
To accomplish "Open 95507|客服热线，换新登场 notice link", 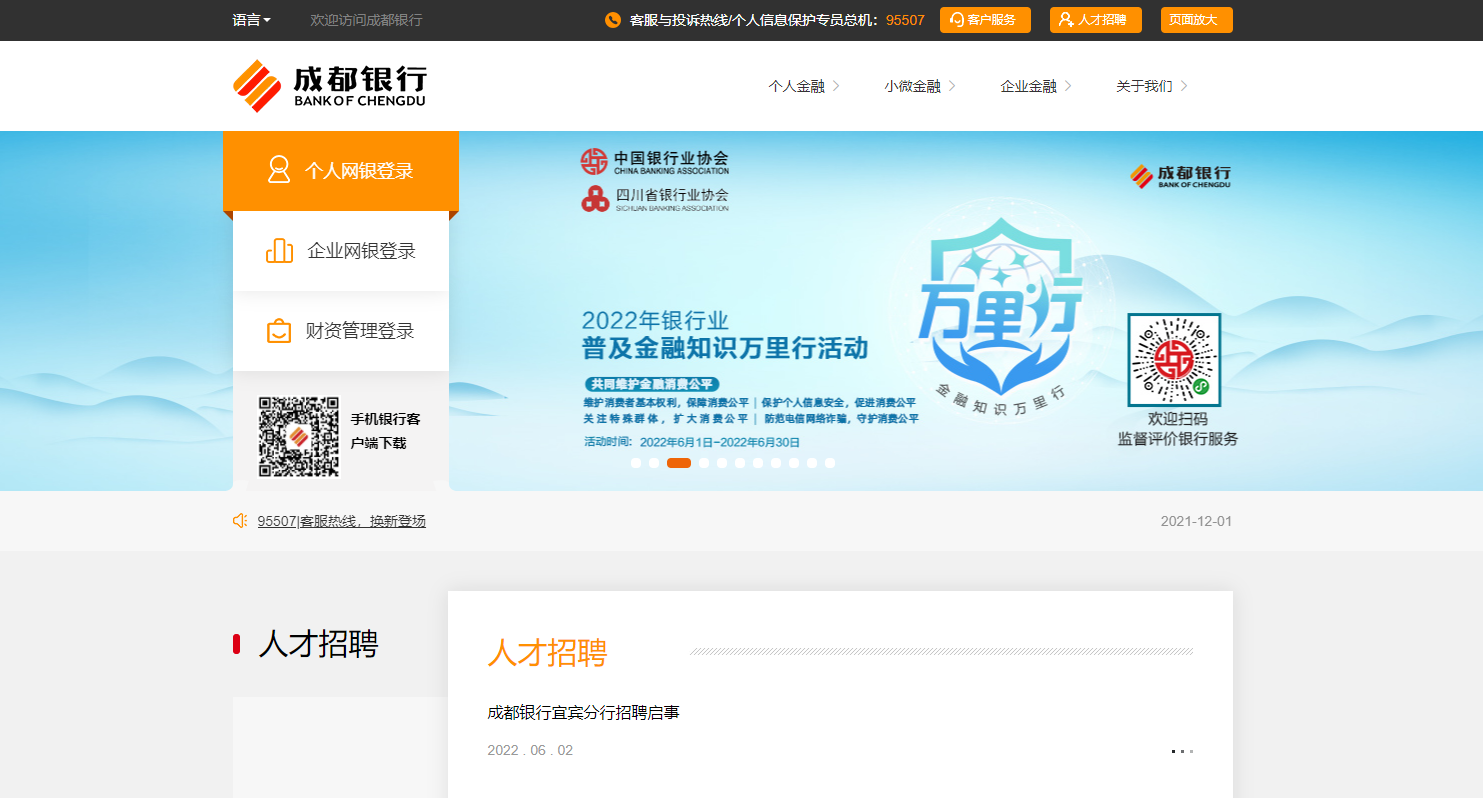I will [341, 521].
